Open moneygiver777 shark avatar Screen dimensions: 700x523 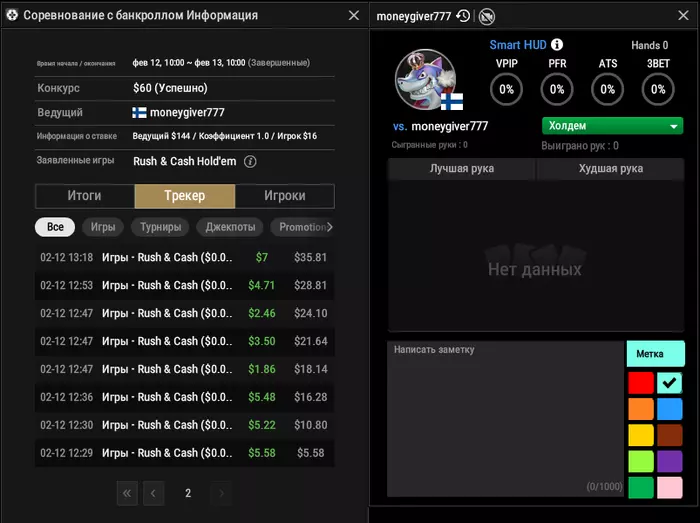pyautogui.click(x=425, y=79)
